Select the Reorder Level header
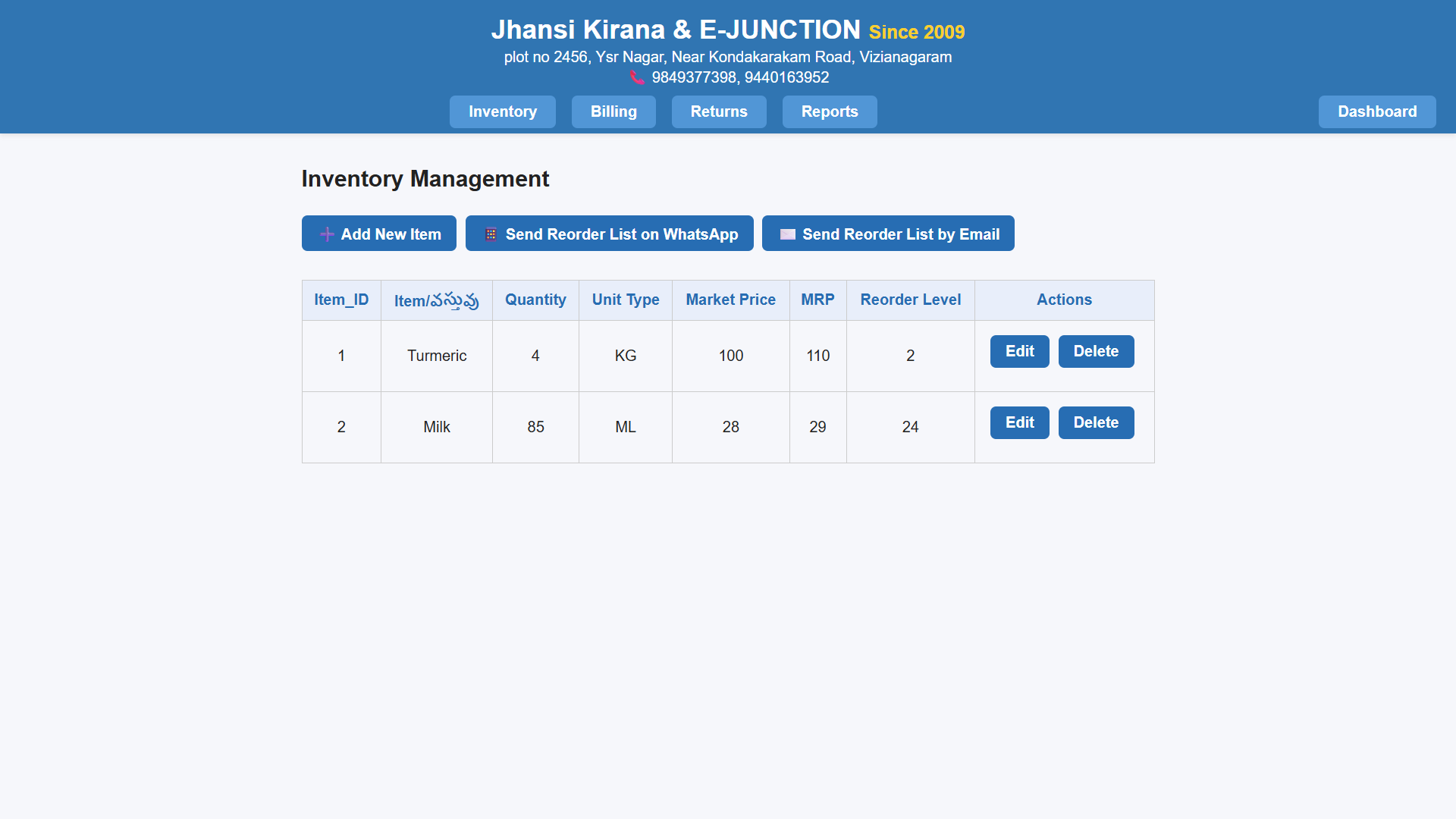 click(910, 300)
